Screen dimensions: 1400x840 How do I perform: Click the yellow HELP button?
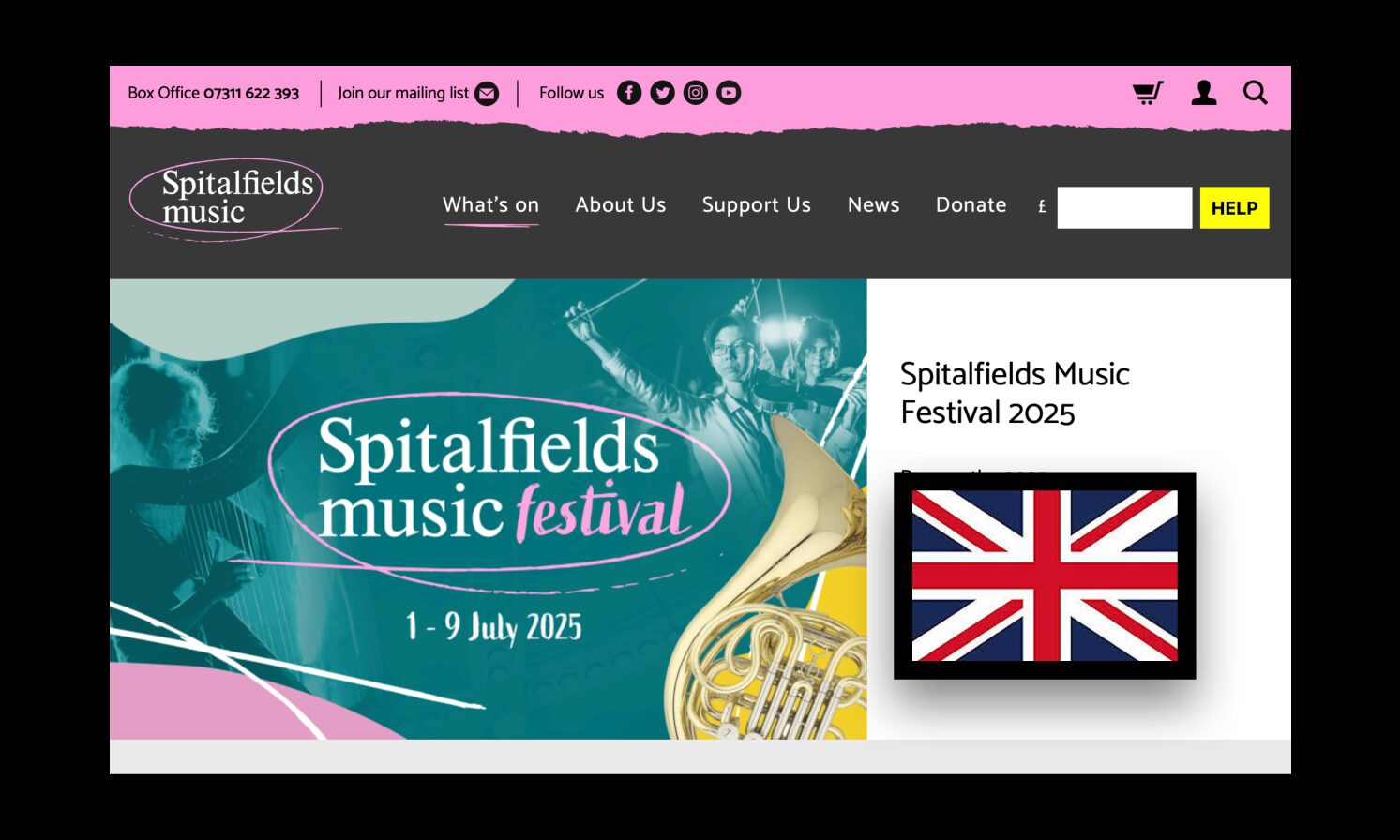(1235, 208)
